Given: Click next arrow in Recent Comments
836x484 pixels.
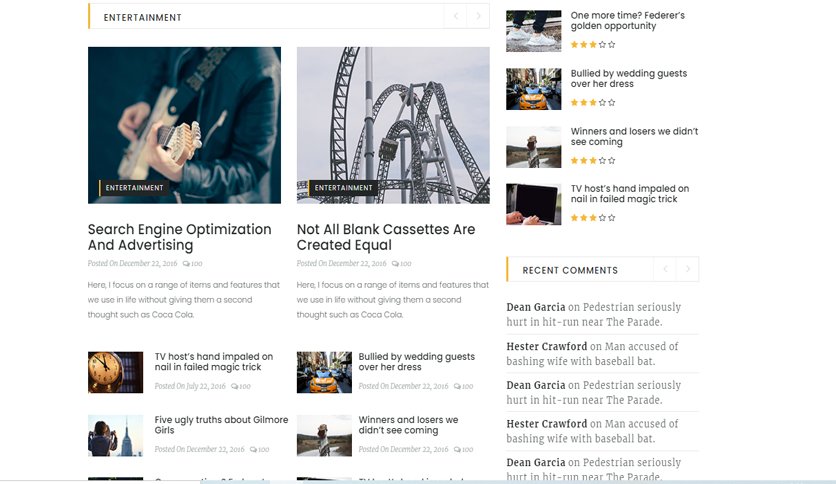Looking at the screenshot, I should (688, 269).
